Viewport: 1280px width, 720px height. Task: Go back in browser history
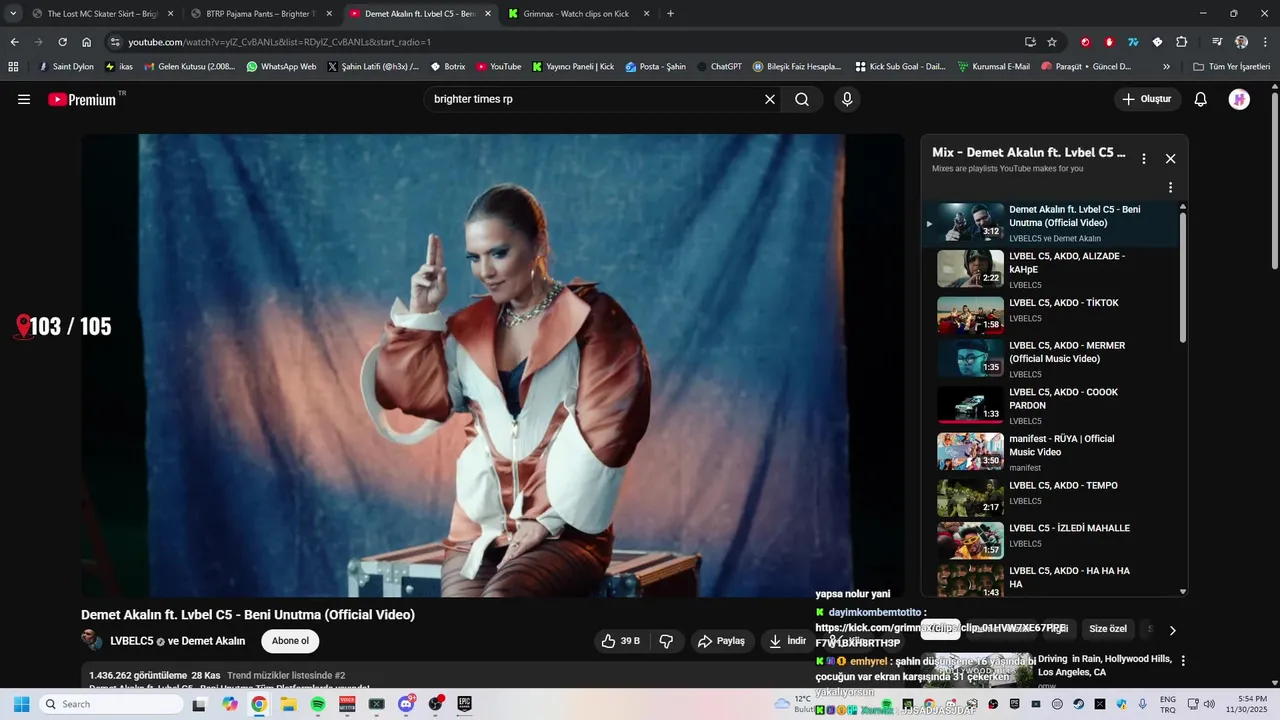point(14,42)
